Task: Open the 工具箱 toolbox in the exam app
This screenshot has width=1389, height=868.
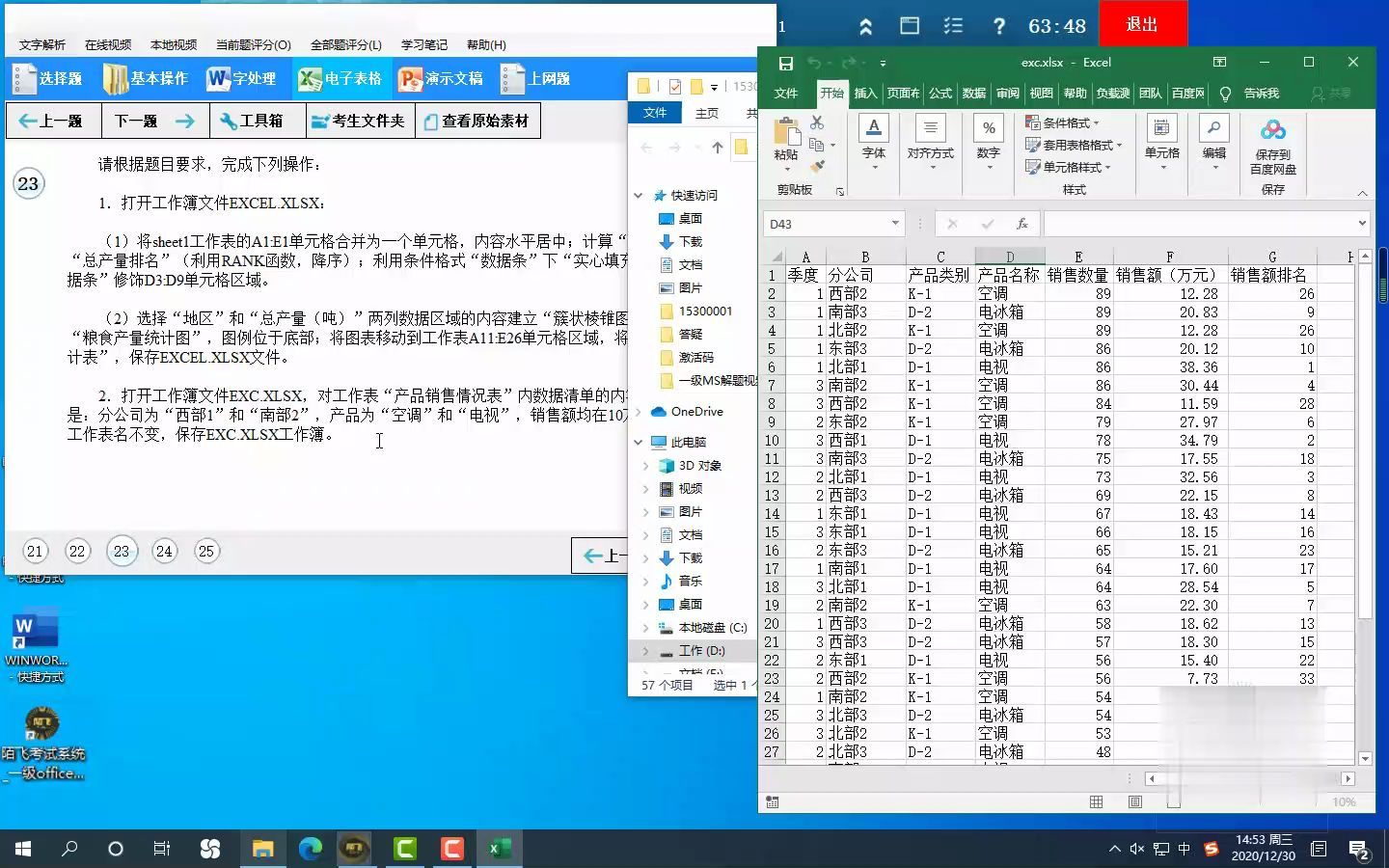Action: 257,120
